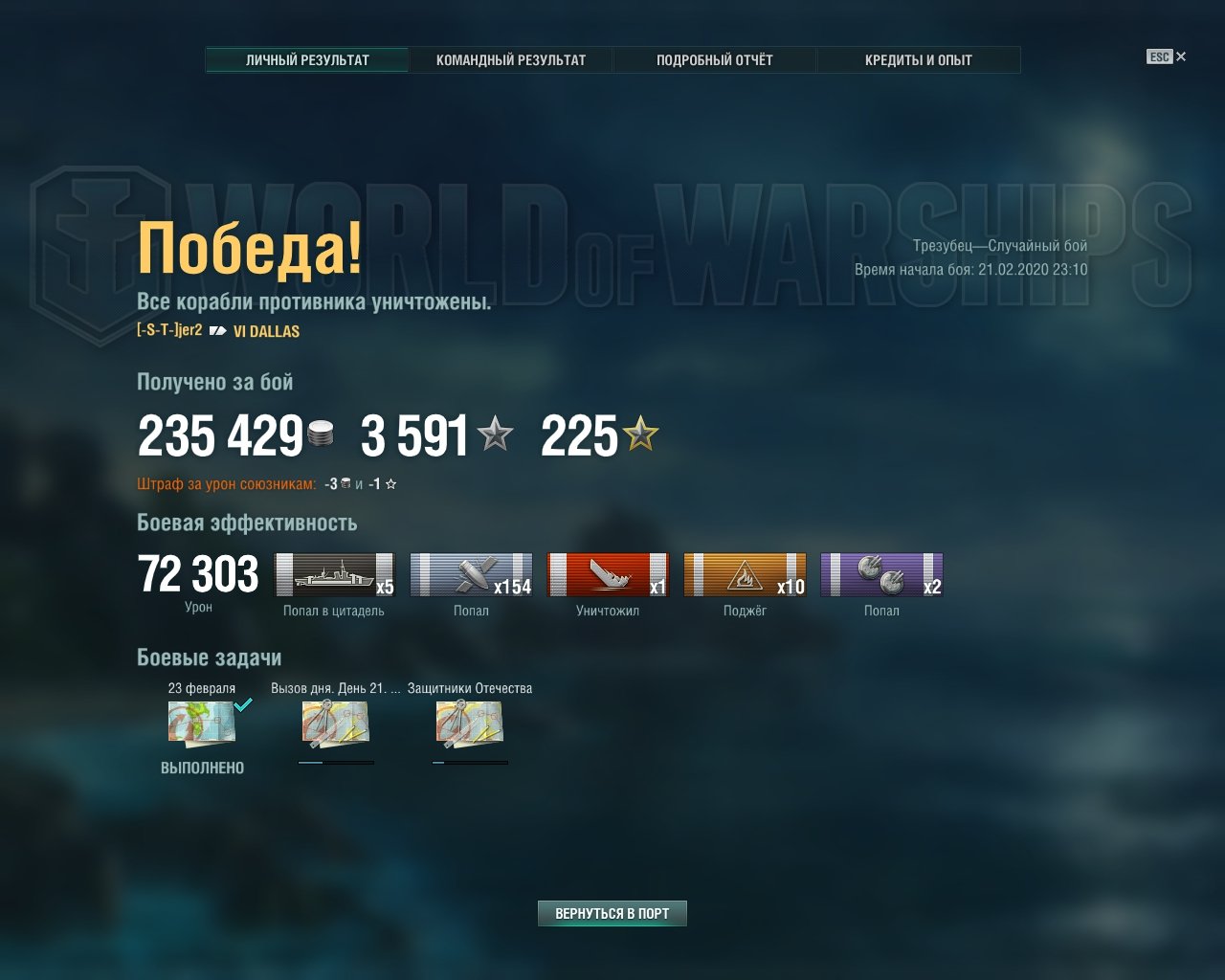Select the Личный результат tab

[x=307, y=59]
